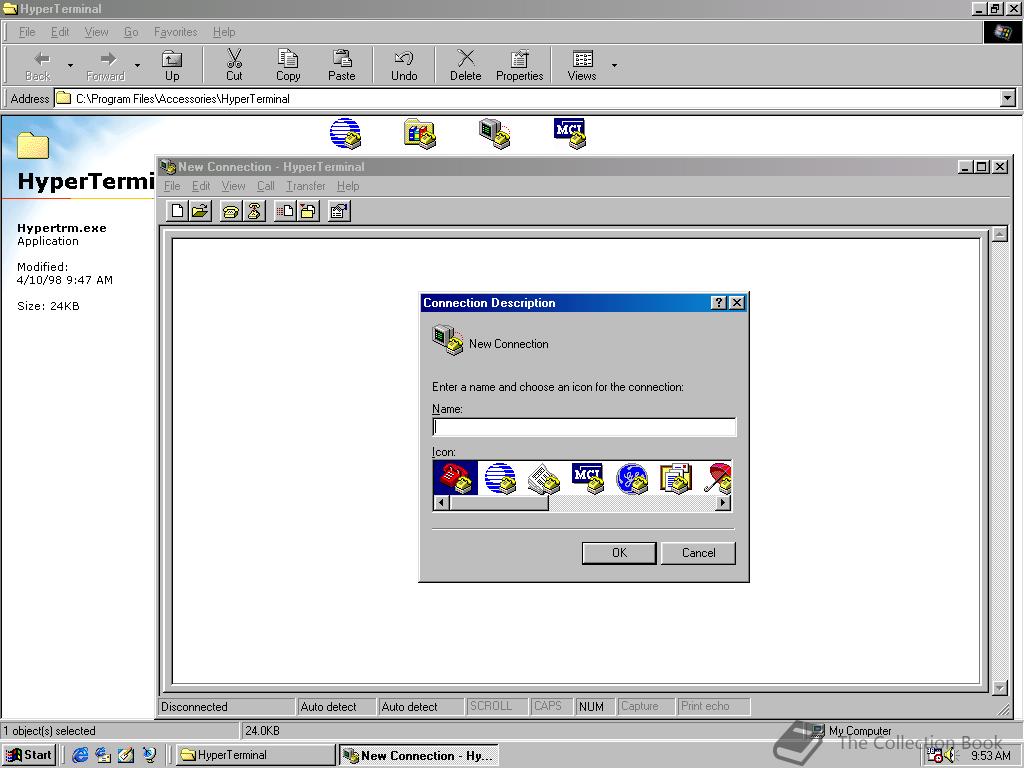
Task: Click the Properties toolbar icon in New Connection window
Action: click(x=339, y=211)
